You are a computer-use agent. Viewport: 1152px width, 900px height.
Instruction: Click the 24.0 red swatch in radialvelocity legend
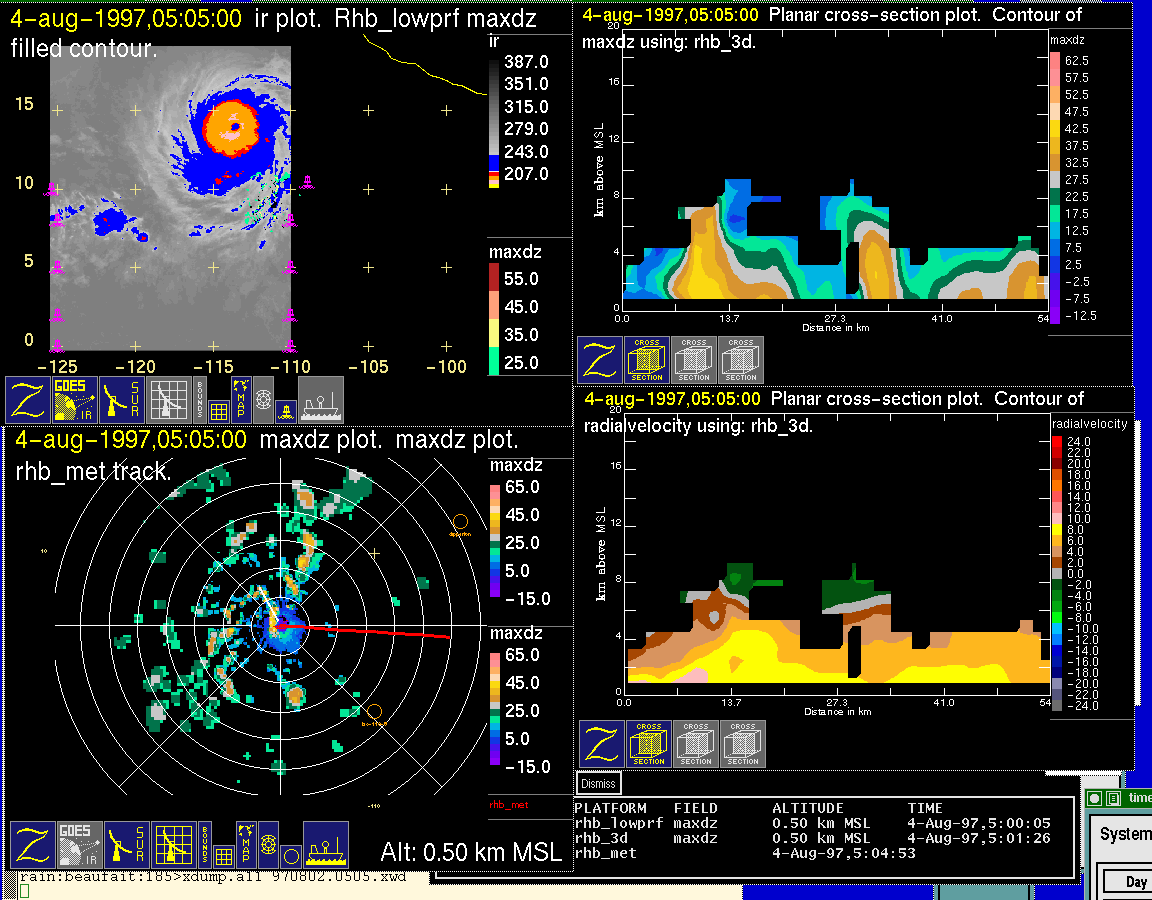(x=1058, y=441)
